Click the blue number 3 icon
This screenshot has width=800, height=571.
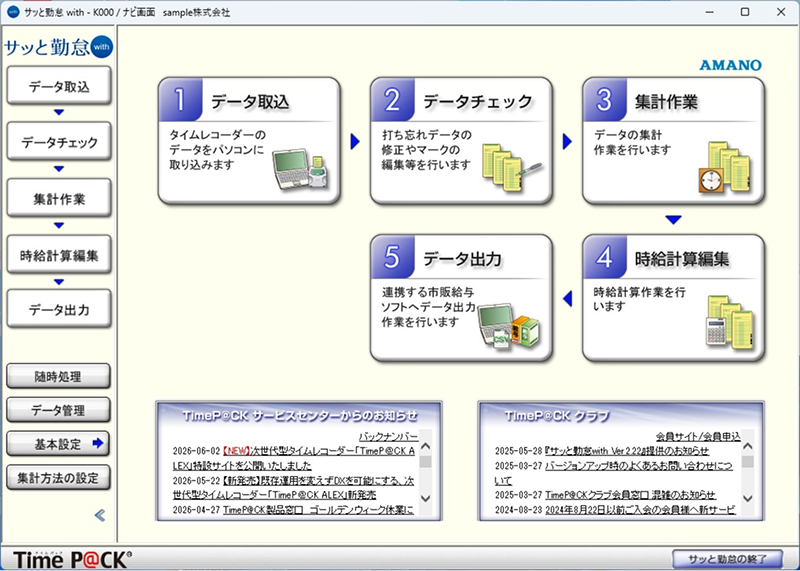(x=605, y=100)
